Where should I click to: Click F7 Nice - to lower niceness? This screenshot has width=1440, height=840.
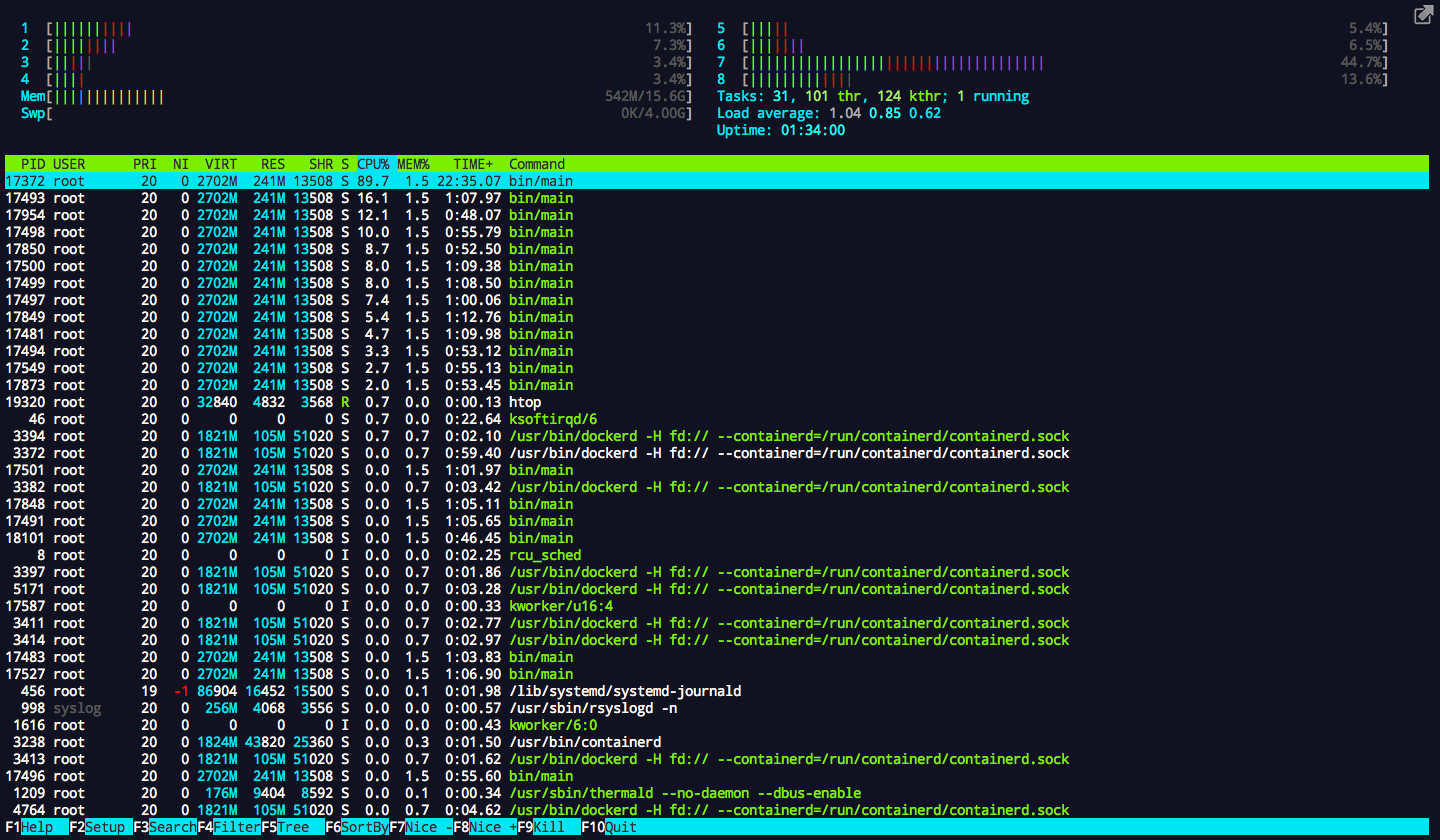(x=421, y=827)
